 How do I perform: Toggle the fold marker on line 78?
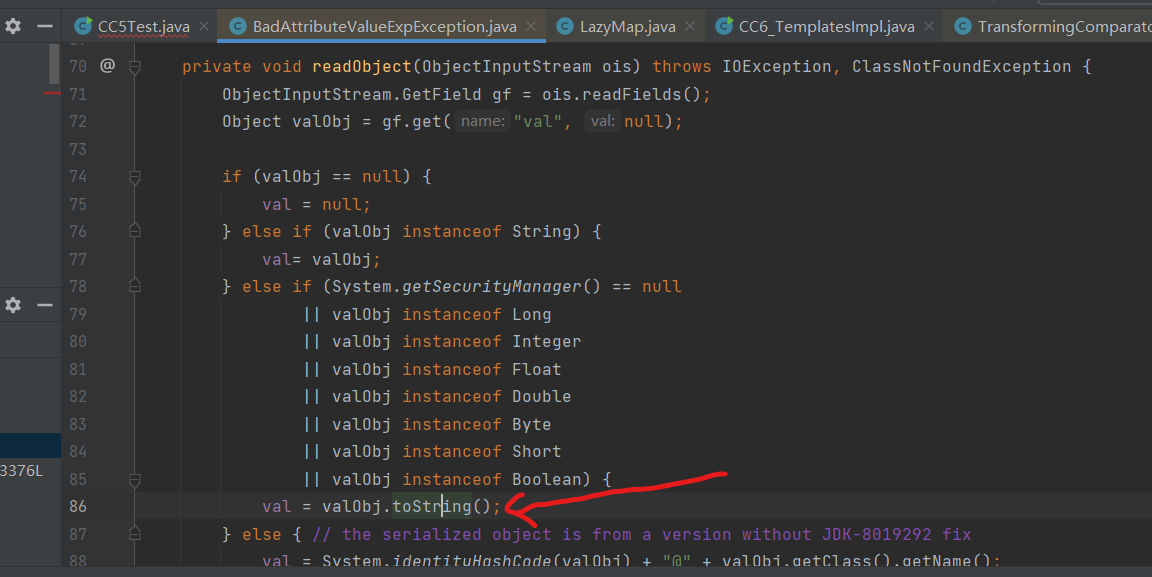[x=135, y=287]
